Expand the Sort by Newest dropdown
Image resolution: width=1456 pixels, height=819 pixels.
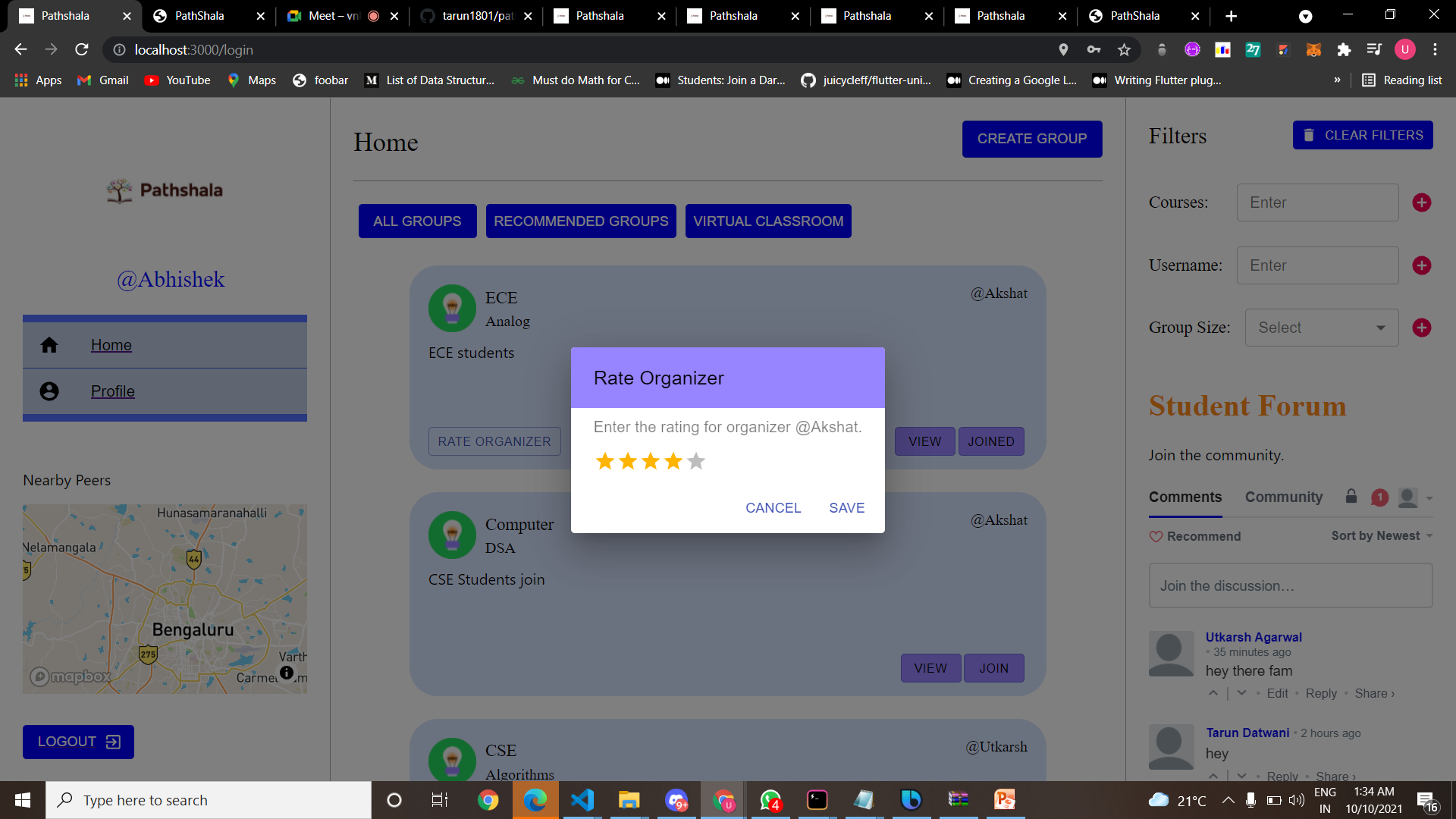[1382, 535]
